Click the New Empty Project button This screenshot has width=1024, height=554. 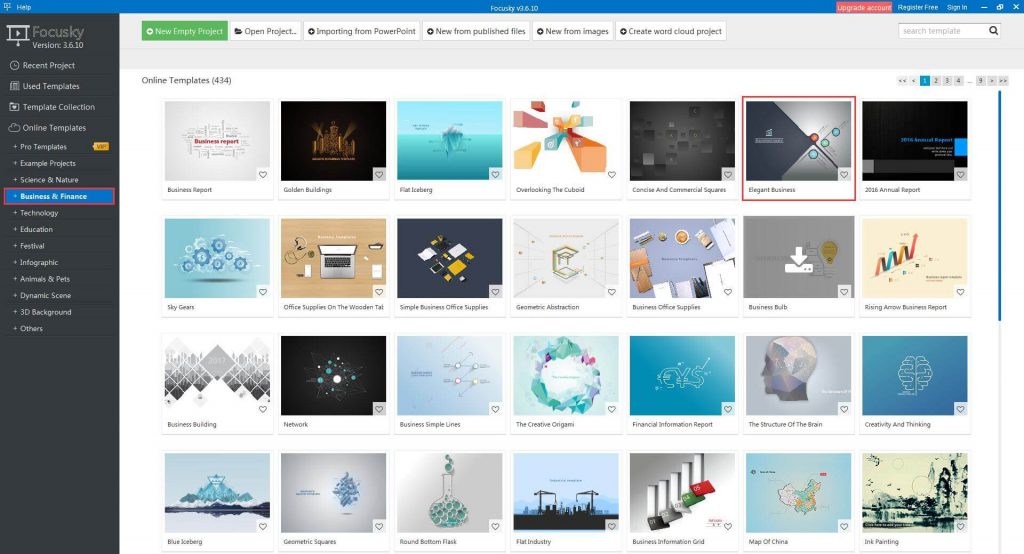click(x=184, y=31)
